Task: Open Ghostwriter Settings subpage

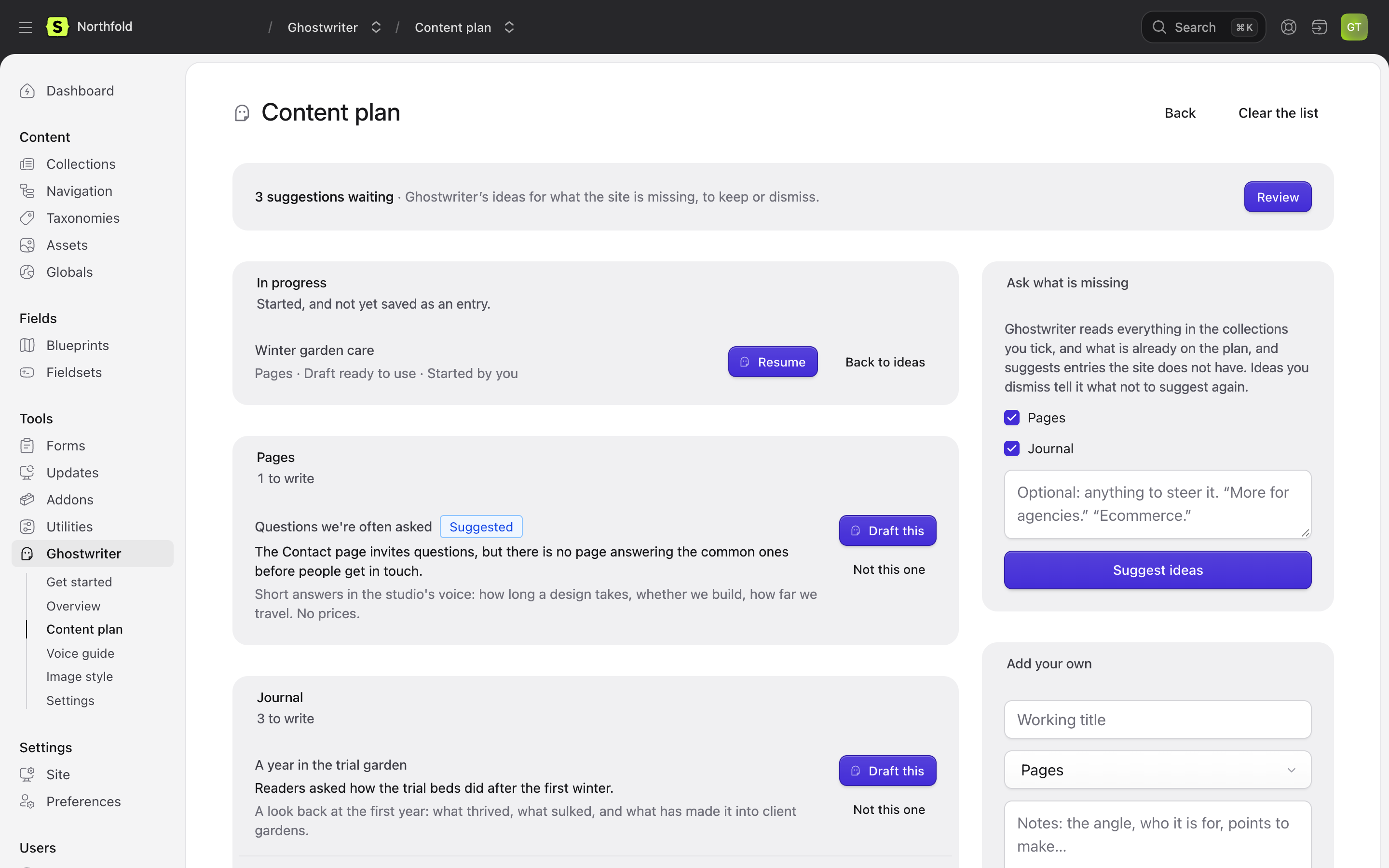Action: (x=70, y=700)
